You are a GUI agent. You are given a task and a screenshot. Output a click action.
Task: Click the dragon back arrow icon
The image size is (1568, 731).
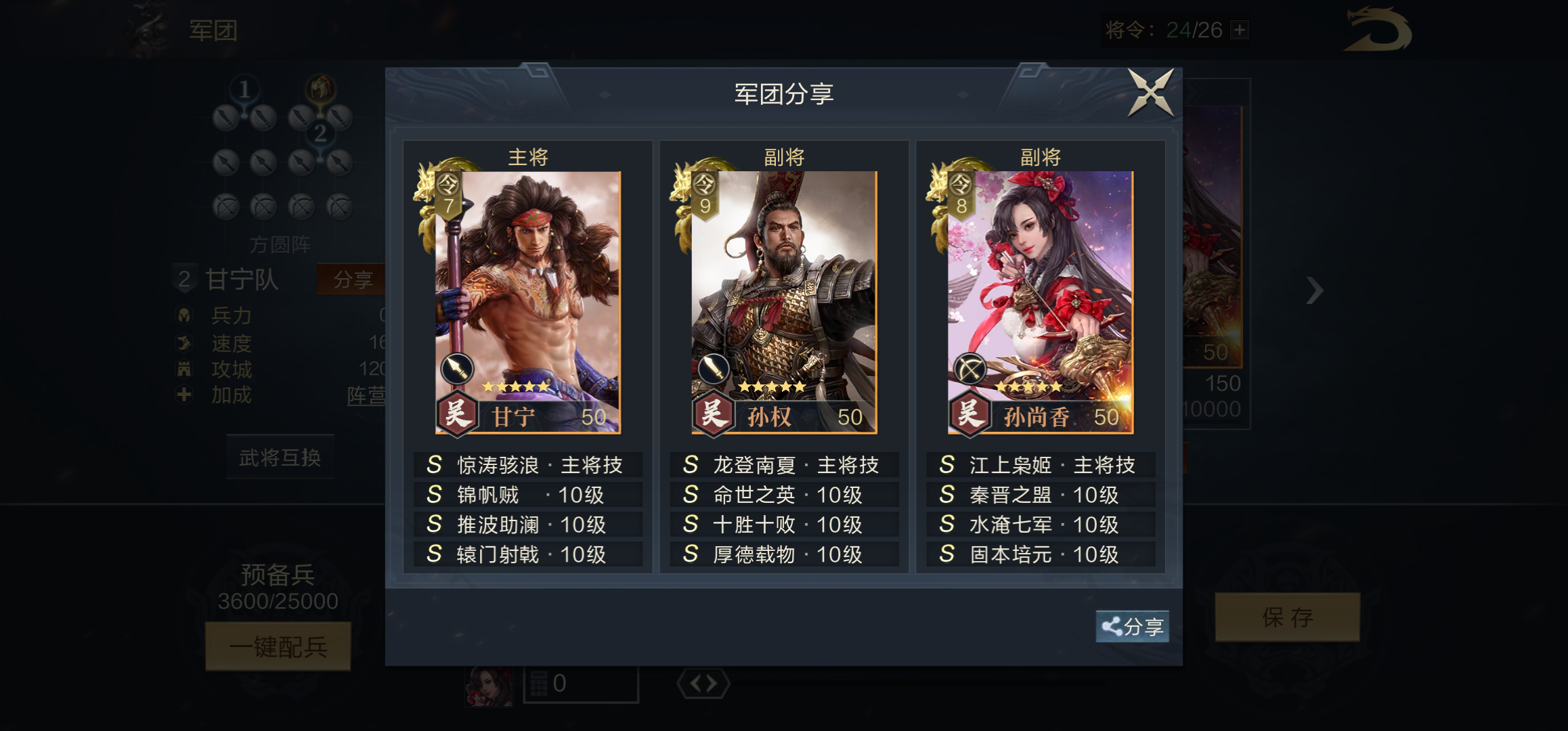[x=1377, y=29]
